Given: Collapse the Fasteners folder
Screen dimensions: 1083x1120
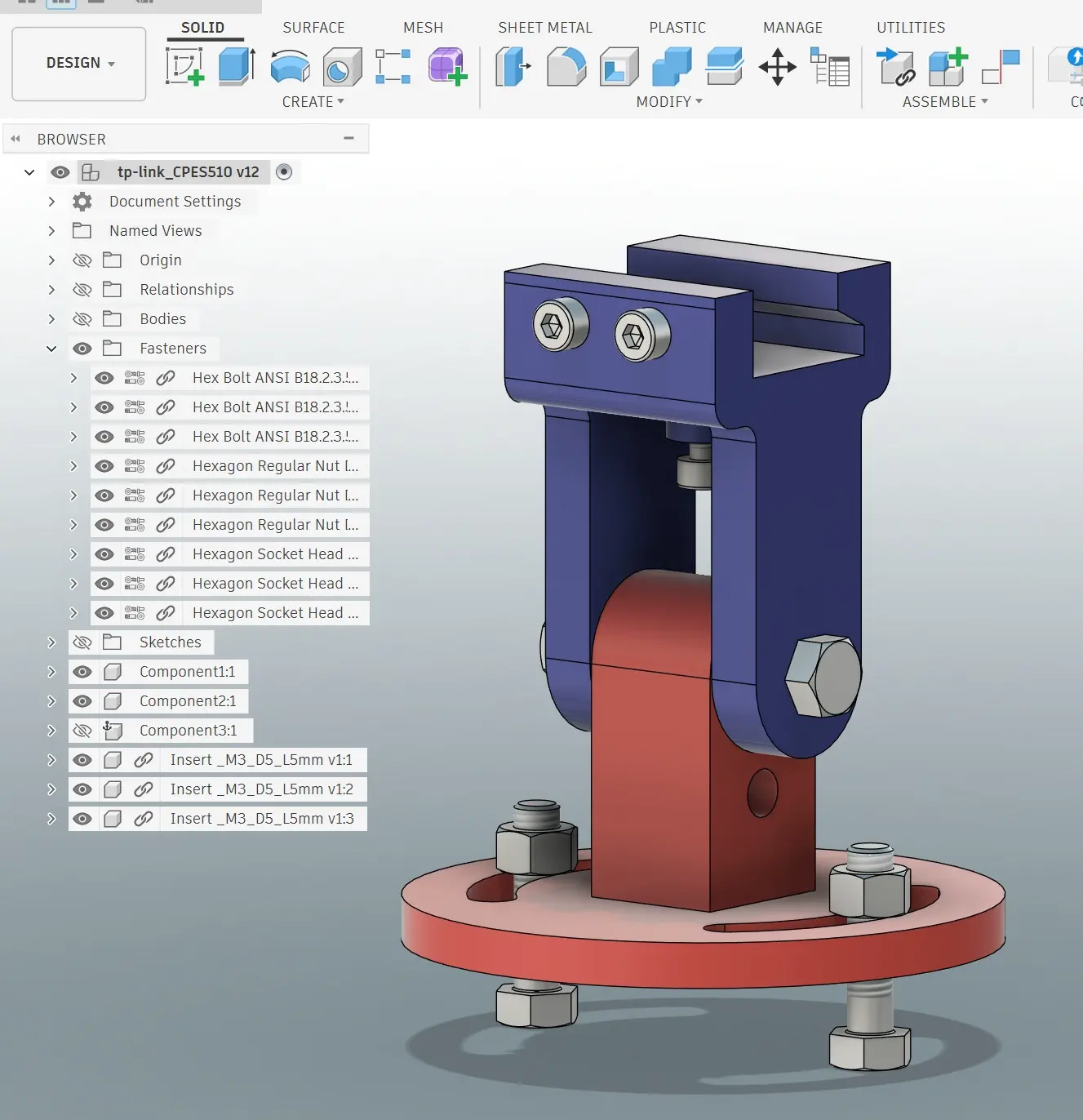Looking at the screenshot, I should point(51,349).
